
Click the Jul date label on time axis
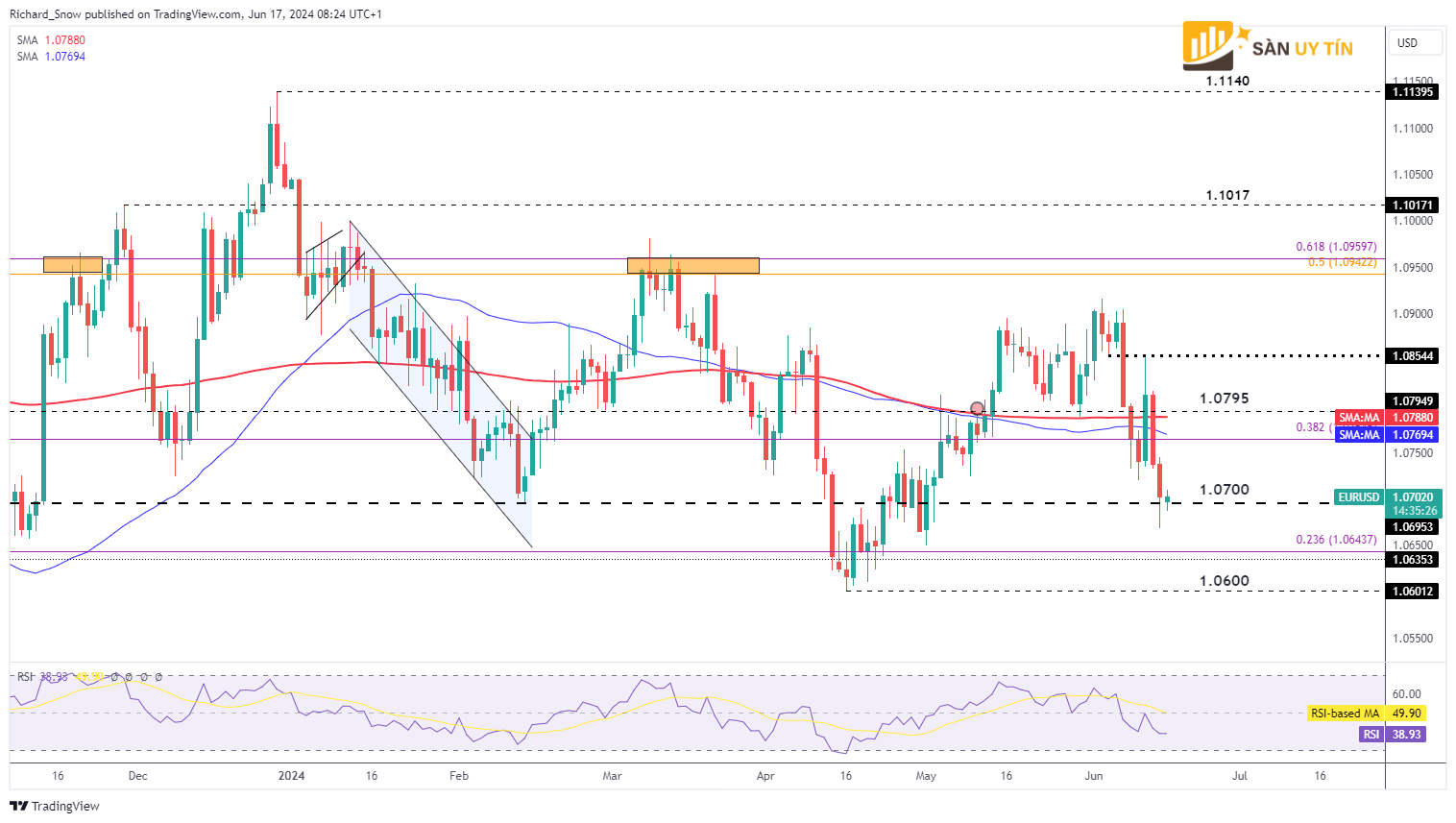tap(1240, 776)
